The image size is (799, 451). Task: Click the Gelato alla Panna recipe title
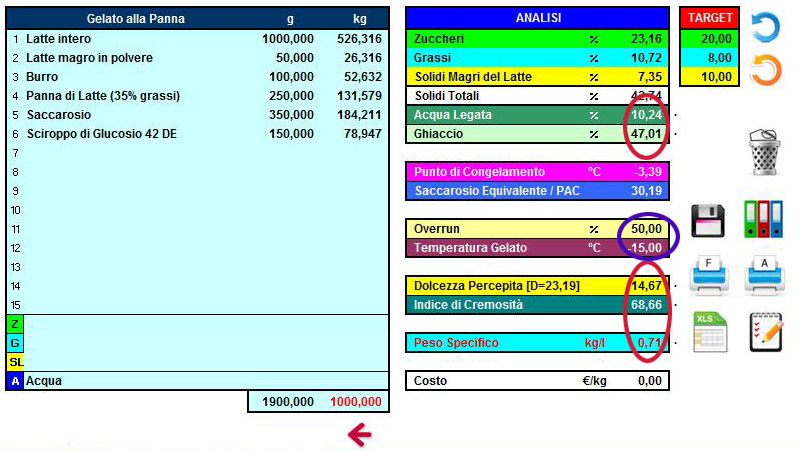point(135,19)
